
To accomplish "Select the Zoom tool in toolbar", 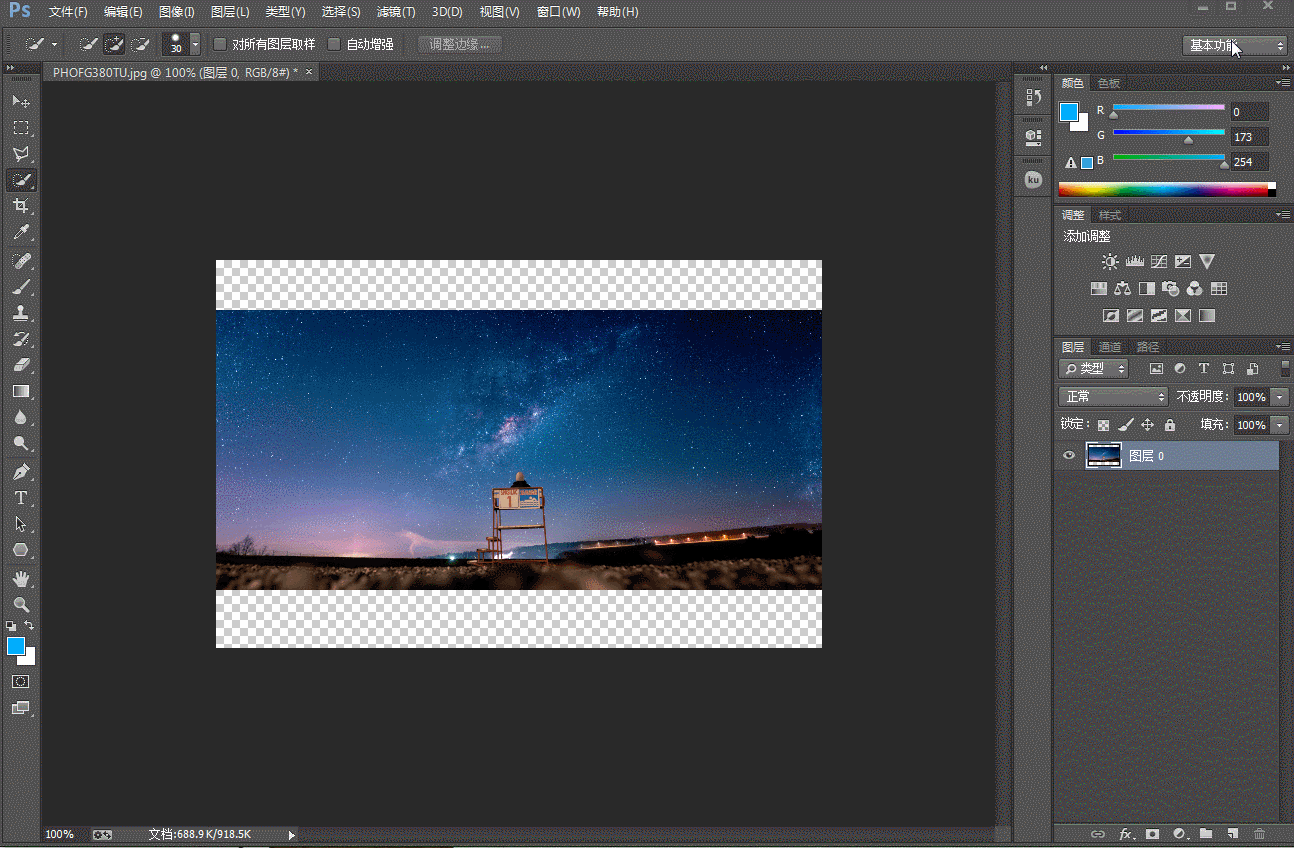I will click(x=20, y=605).
